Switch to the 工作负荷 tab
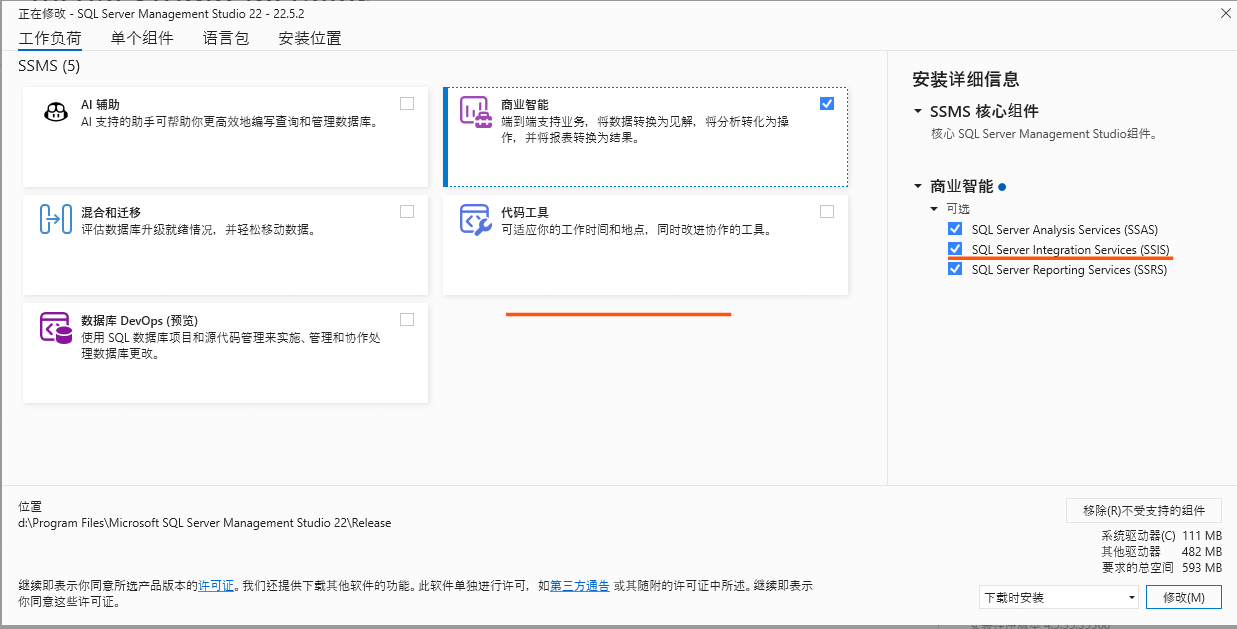This screenshot has height=629, width=1237. click(50, 38)
